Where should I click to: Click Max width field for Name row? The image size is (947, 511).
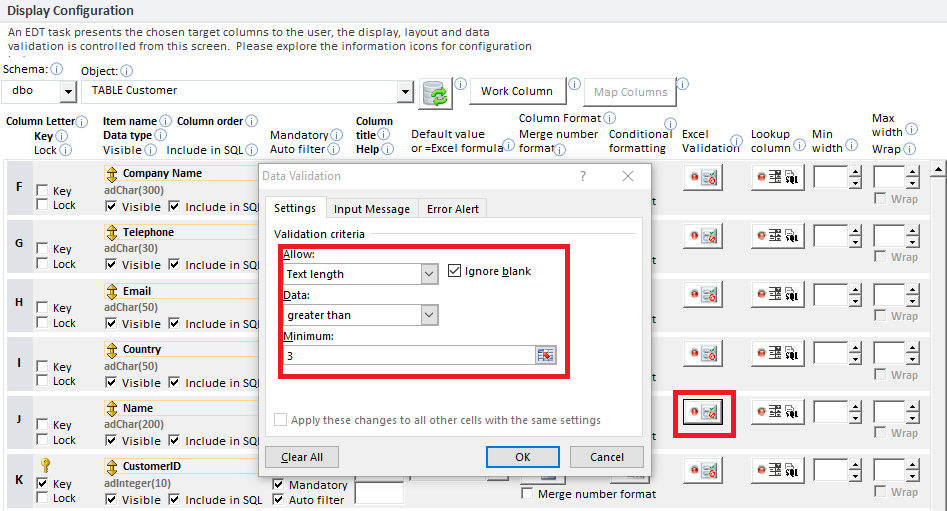pos(889,413)
